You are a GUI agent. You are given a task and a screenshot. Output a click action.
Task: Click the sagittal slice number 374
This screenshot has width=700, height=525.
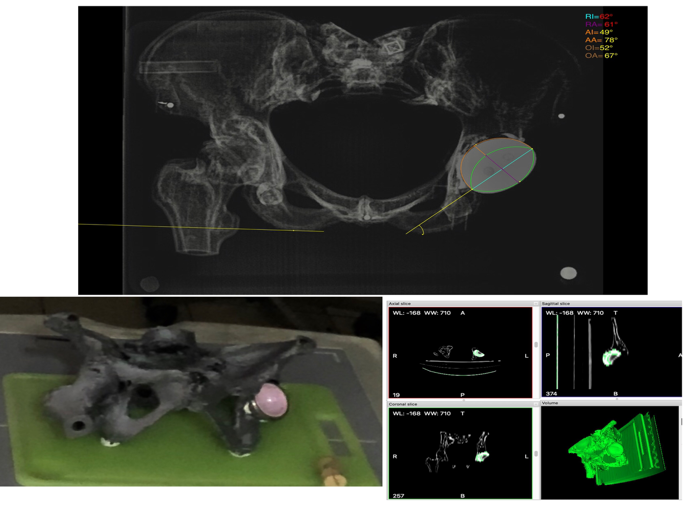(x=551, y=394)
